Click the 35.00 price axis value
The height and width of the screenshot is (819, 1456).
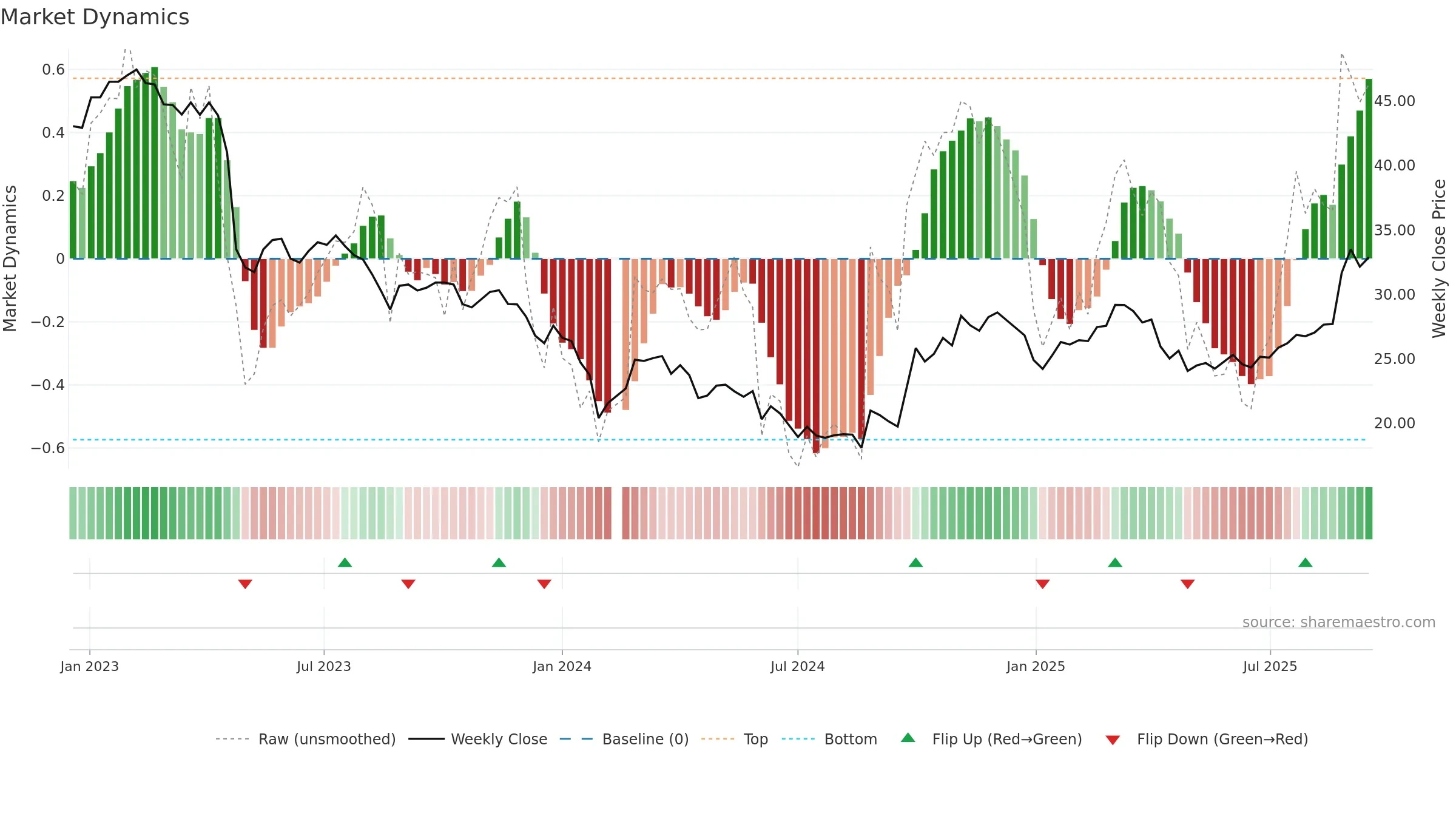(1395, 230)
